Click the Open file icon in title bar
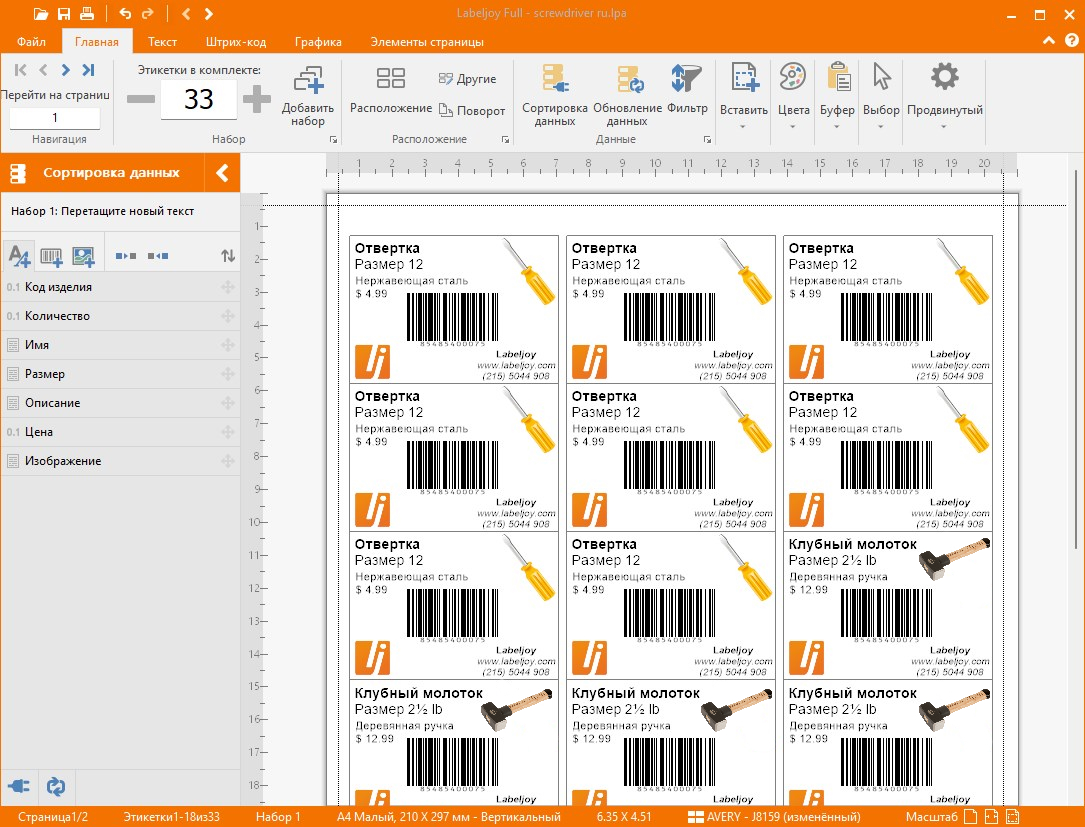Image resolution: width=1085 pixels, height=827 pixels. (41, 13)
